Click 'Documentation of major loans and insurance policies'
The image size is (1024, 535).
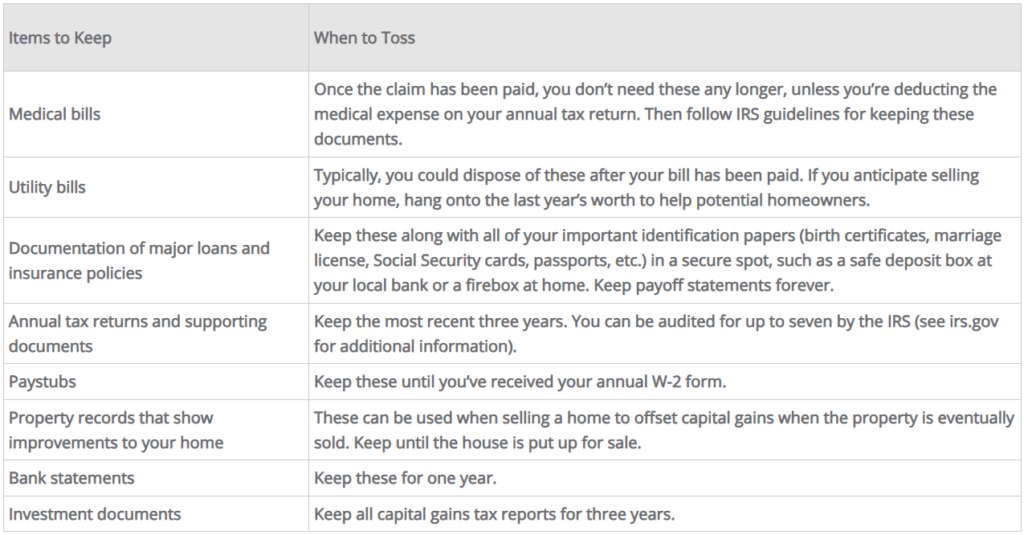tap(139, 261)
